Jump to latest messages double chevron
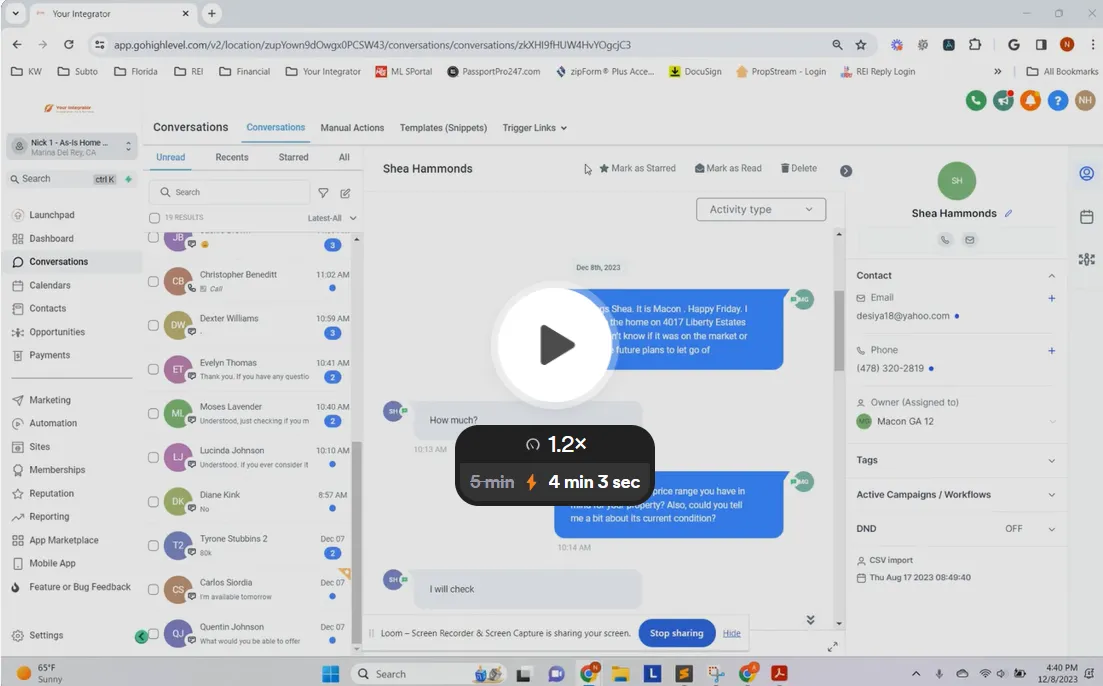This screenshot has height=686, width=1103. click(x=810, y=620)
